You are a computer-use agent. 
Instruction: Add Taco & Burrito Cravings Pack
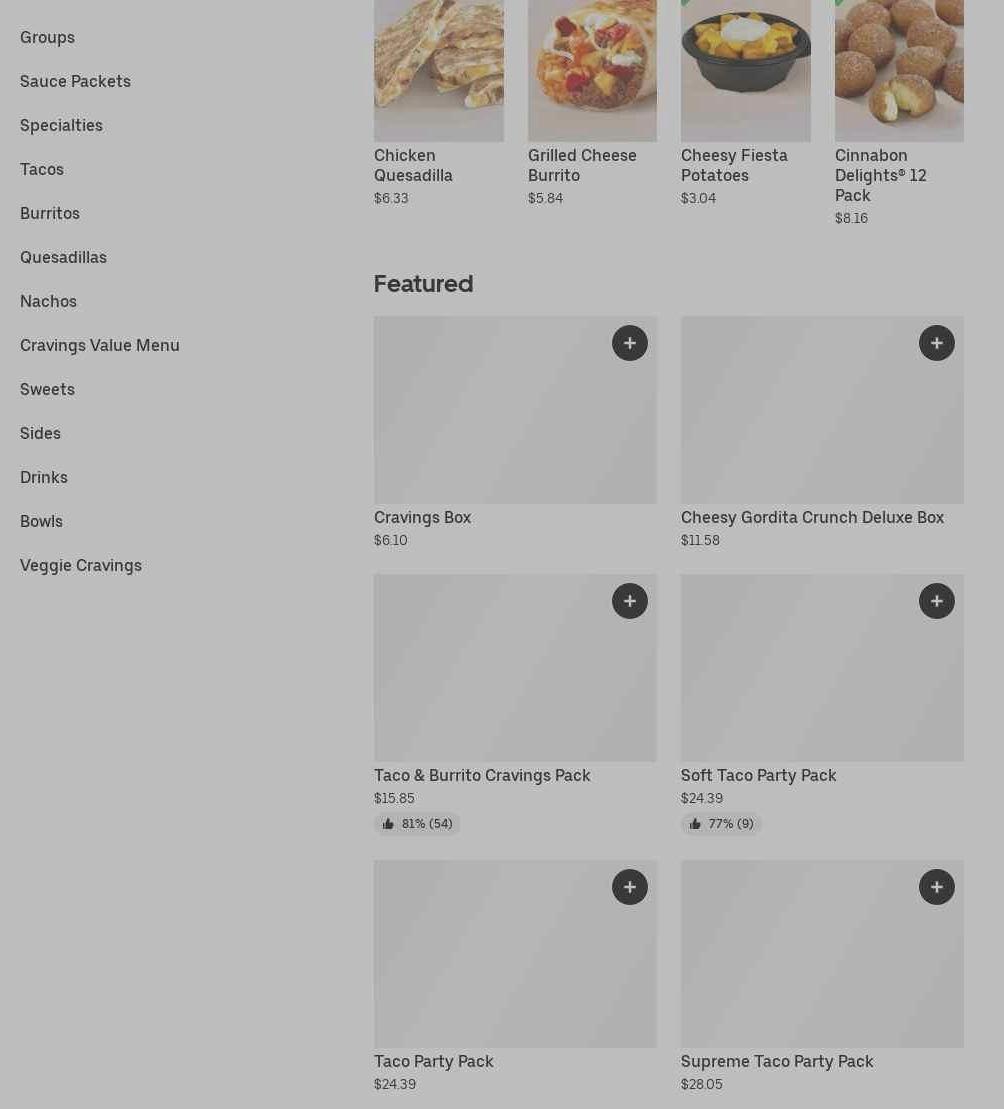click(629, 601)
